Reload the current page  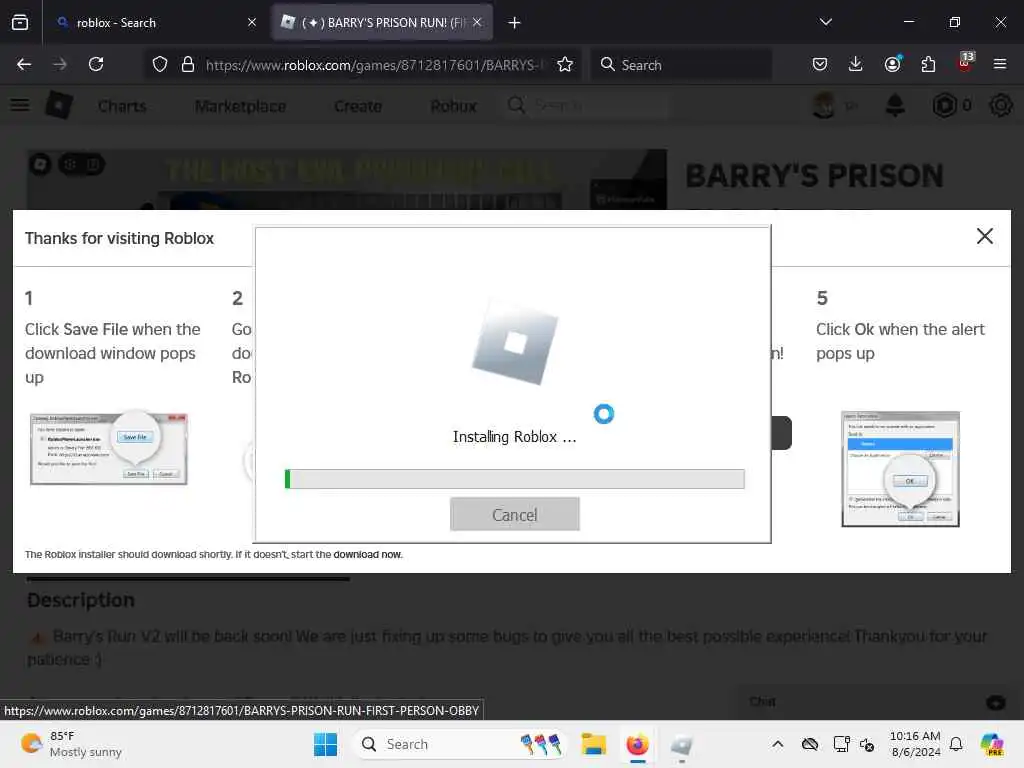[96, 64]
